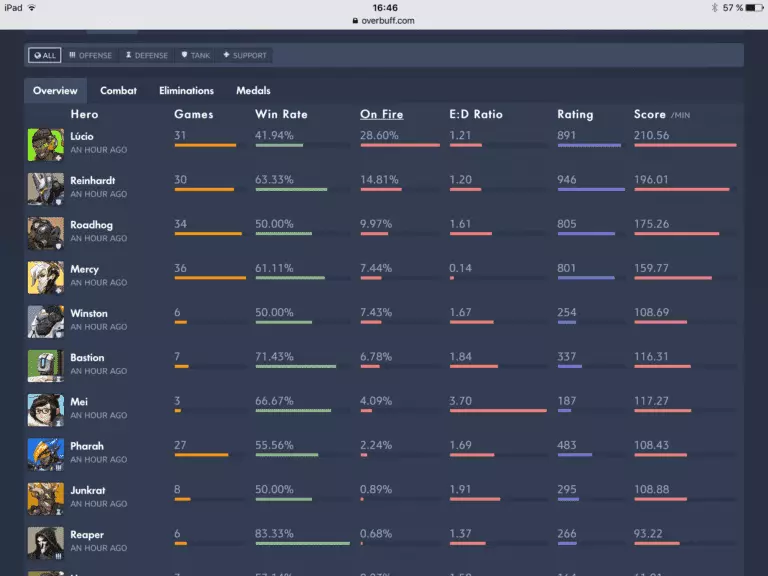Open the Combat tab
The image size is (768, 576).
(119, 91)
